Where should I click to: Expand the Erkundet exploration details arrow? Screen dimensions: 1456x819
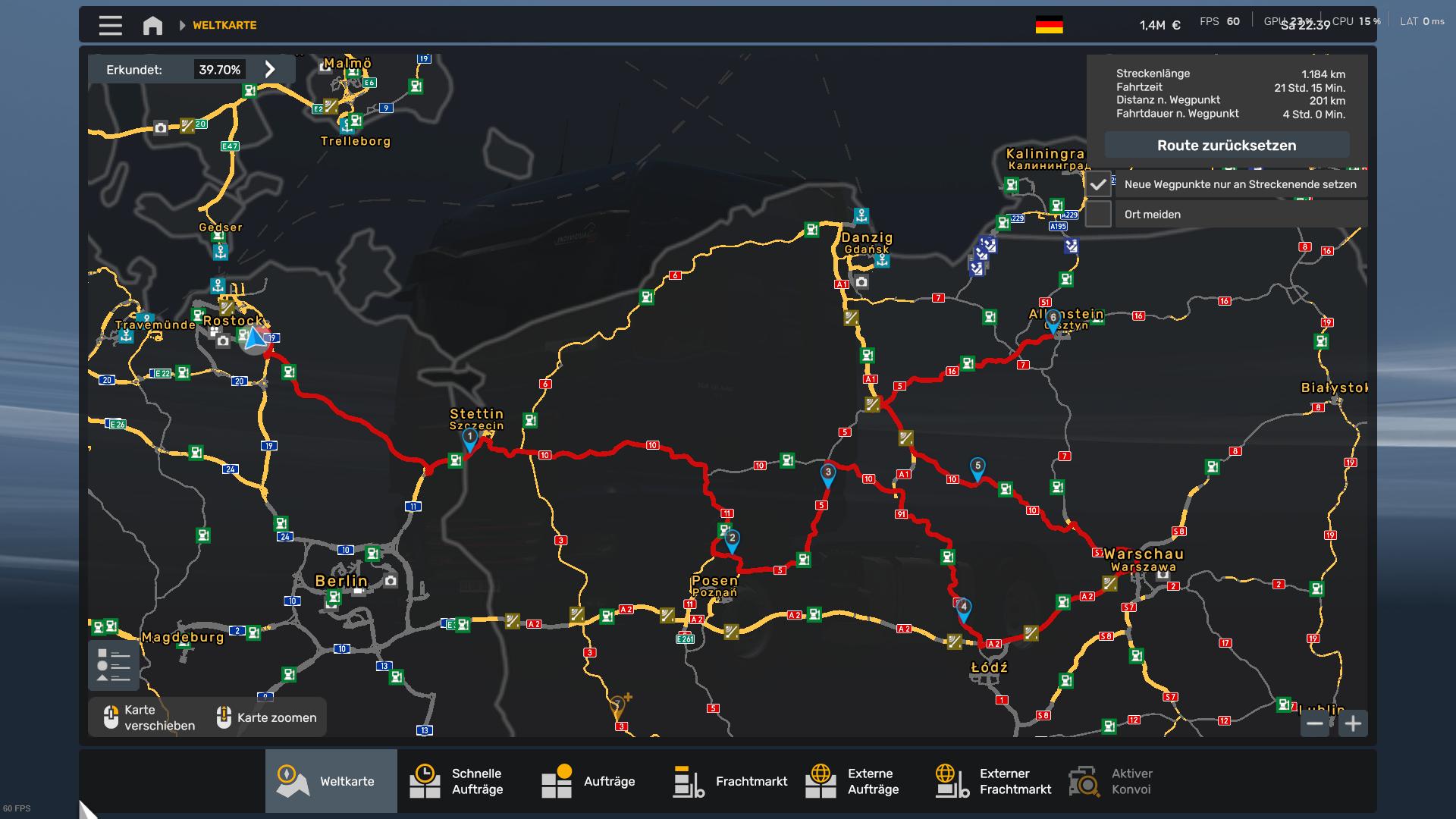(x=270, y=70)
